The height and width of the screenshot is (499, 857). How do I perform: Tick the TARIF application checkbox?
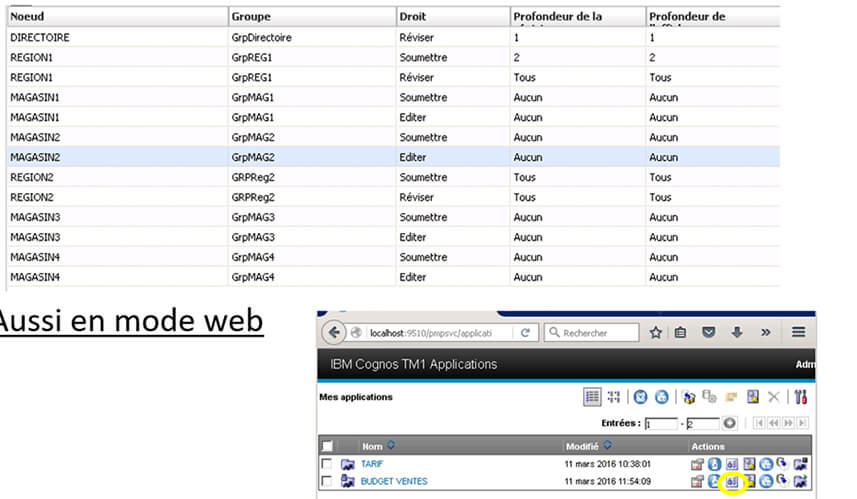pos(327,464)
